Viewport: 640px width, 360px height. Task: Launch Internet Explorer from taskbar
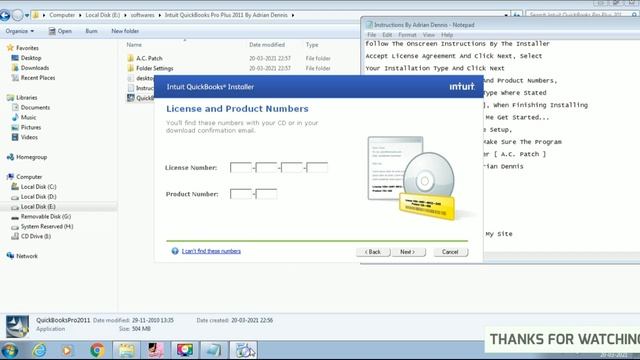(39, 350)
